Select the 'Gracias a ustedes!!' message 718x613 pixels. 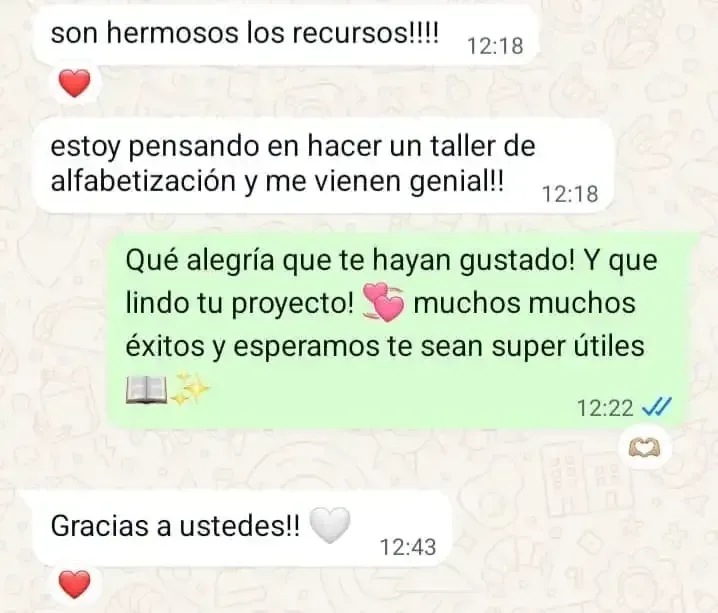pos(242,530)
